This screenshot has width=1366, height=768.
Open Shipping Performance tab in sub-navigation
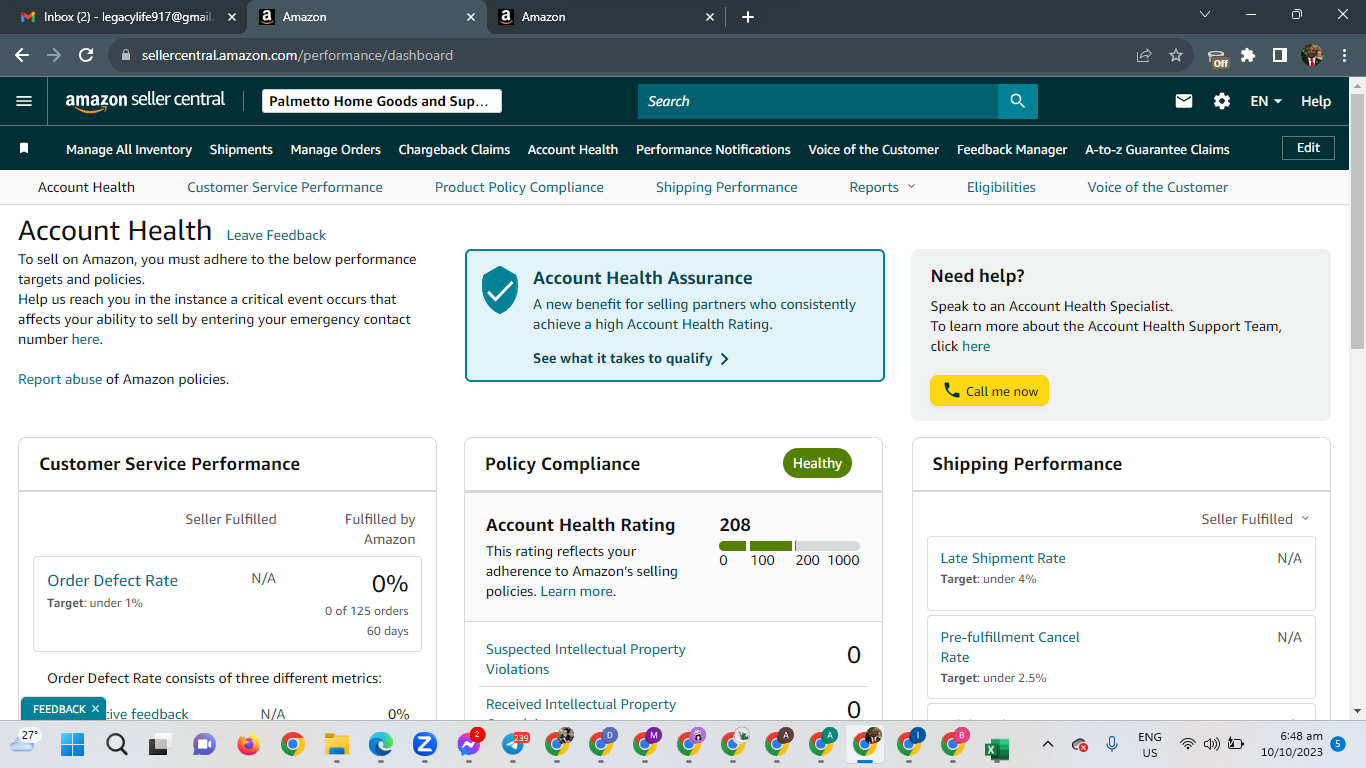(727, 187)
